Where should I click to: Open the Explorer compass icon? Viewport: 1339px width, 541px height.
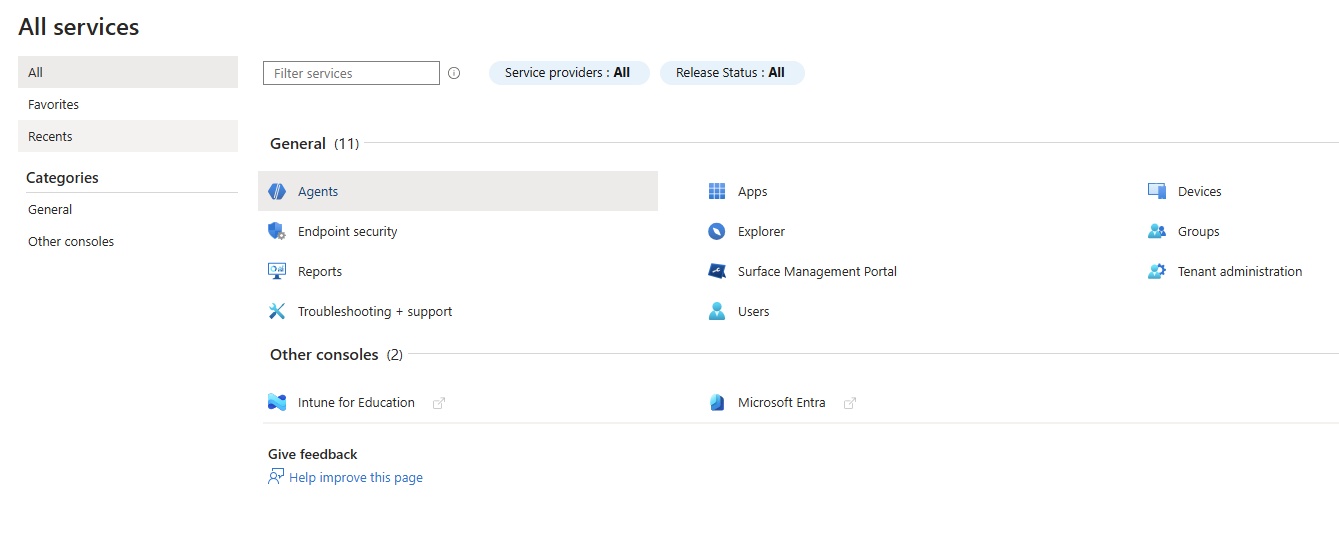(717, 231)
